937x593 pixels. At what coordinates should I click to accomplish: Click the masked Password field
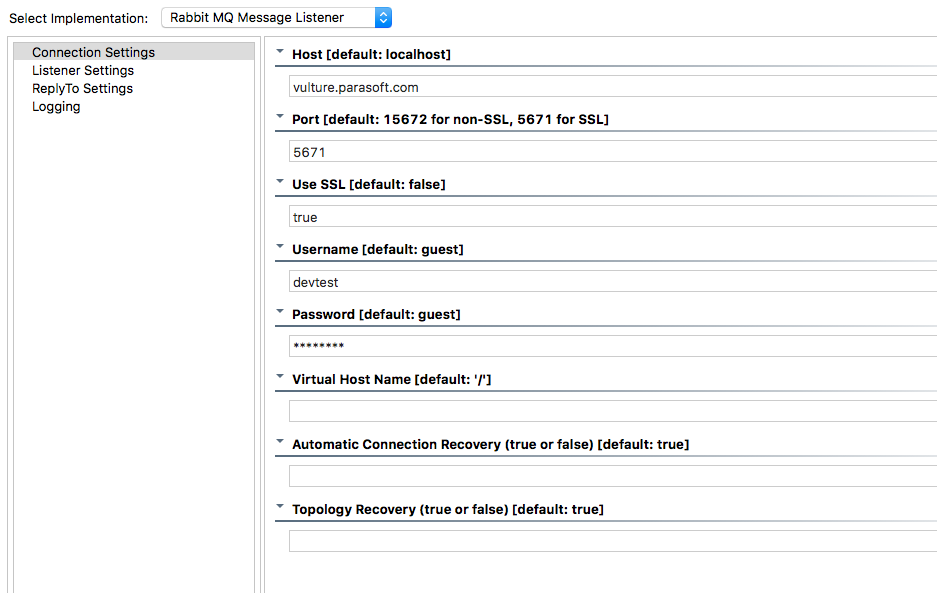(613, 346)
